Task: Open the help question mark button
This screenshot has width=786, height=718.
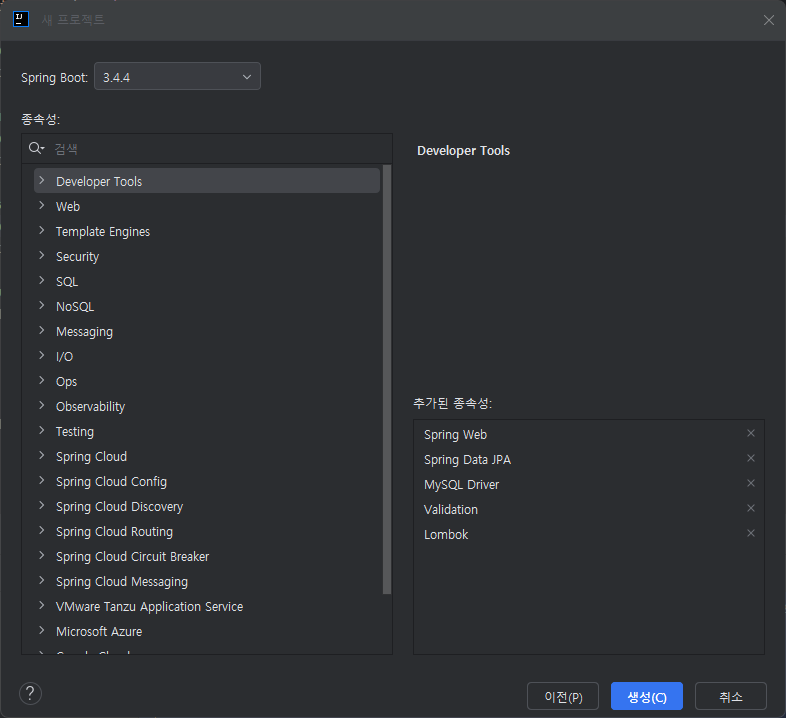Action: (30, 694)
